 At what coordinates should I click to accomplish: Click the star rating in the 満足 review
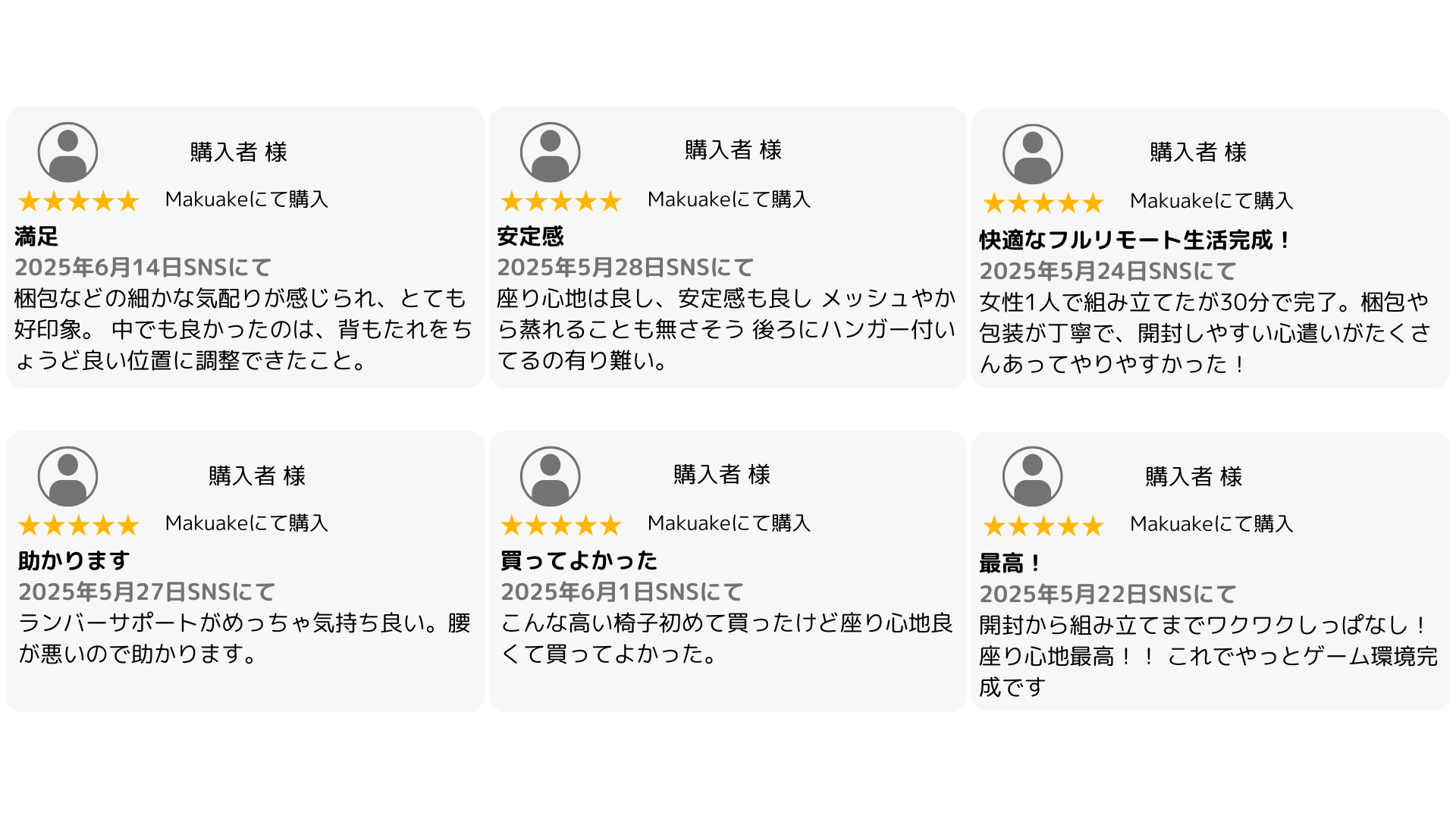click(79, 201)
